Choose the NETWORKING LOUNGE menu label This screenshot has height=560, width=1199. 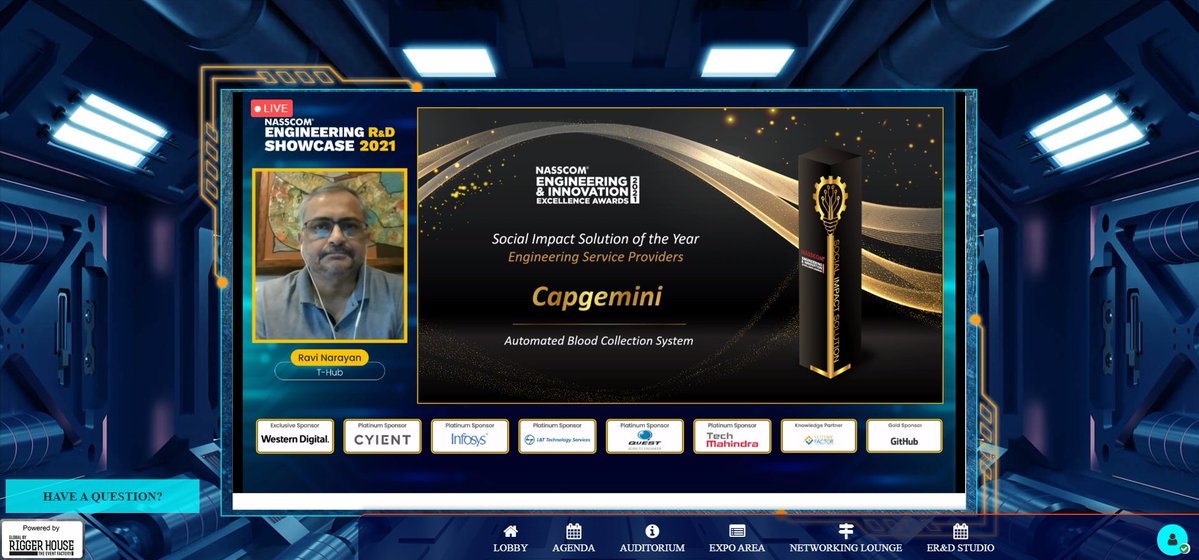coord(846,548)
